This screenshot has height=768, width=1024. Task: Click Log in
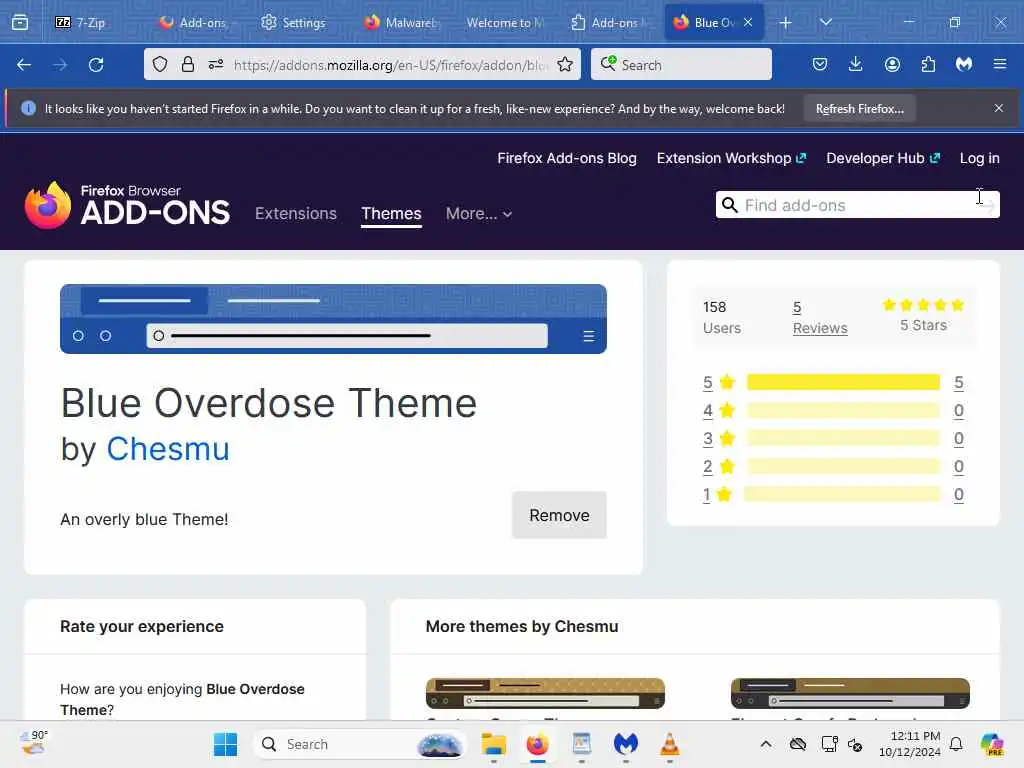(x=979, y=158)
